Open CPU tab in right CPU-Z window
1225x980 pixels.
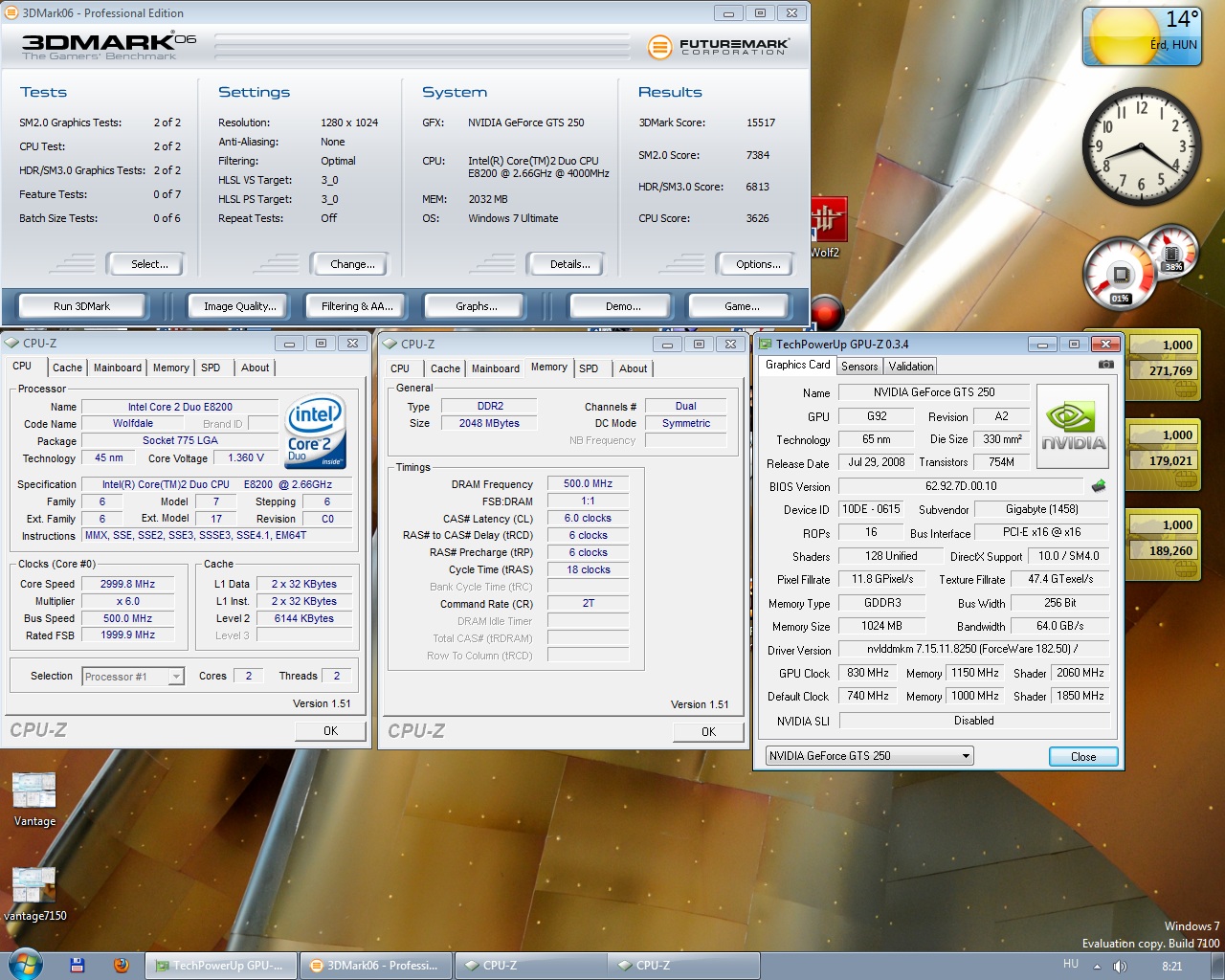pos(400,368)
